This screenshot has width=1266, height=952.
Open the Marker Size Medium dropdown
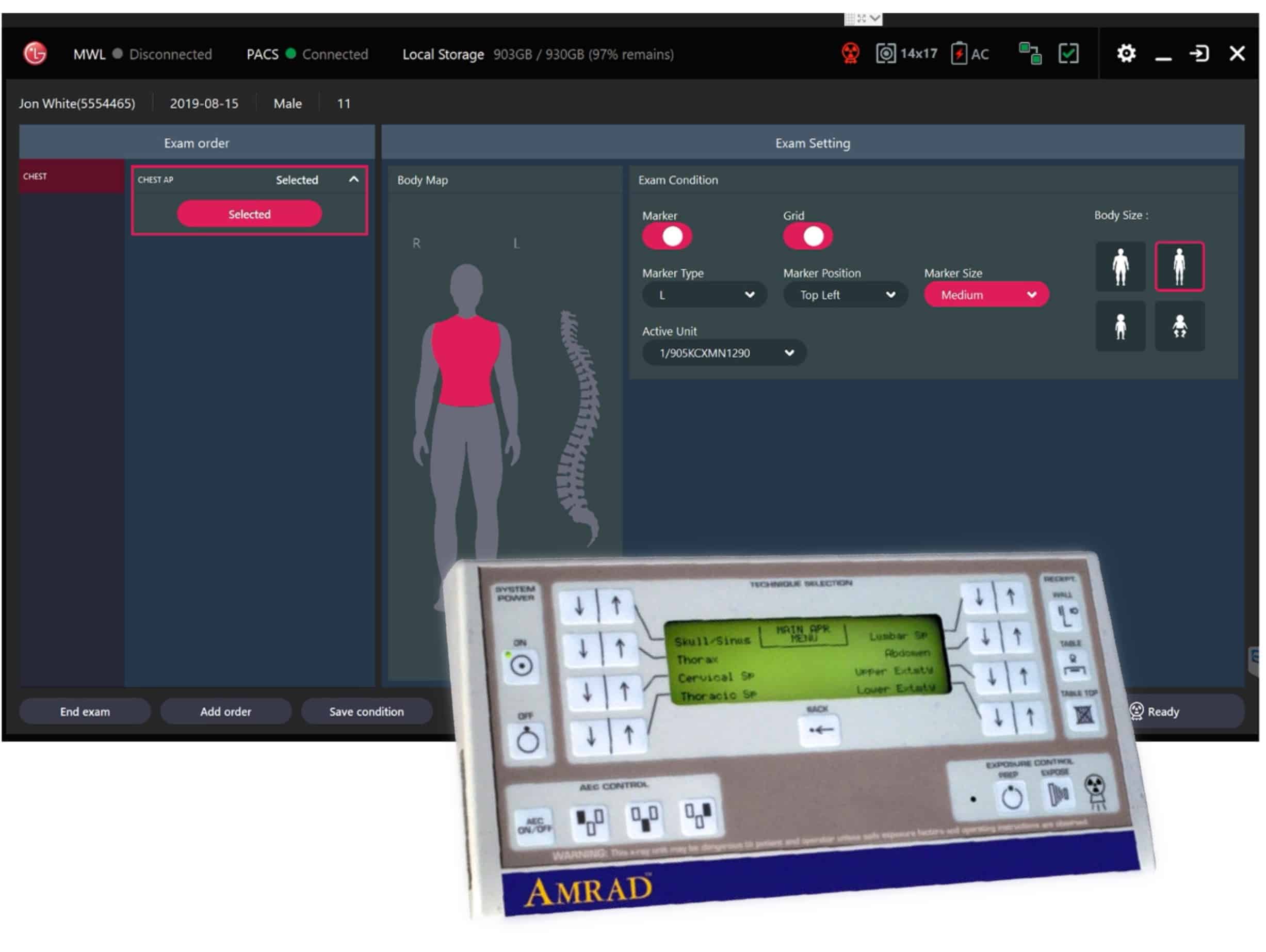coord(986,295)
